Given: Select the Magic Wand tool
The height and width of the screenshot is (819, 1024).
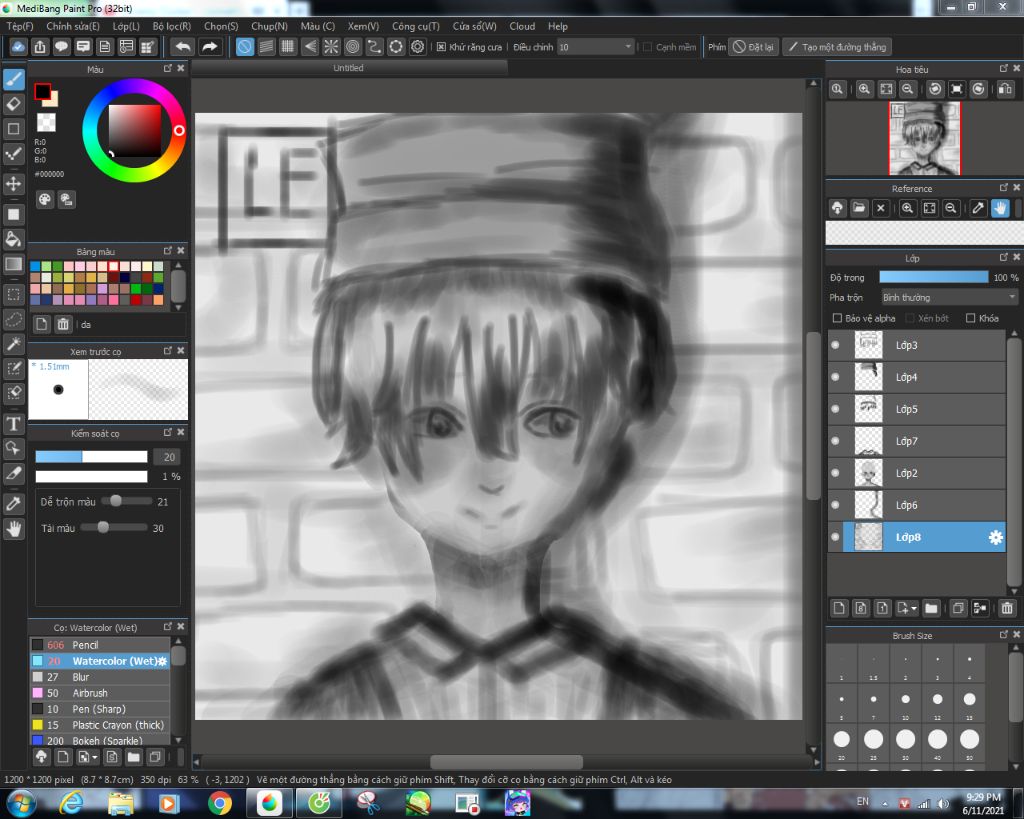Looking at the screenshot, I should point(14,344).
